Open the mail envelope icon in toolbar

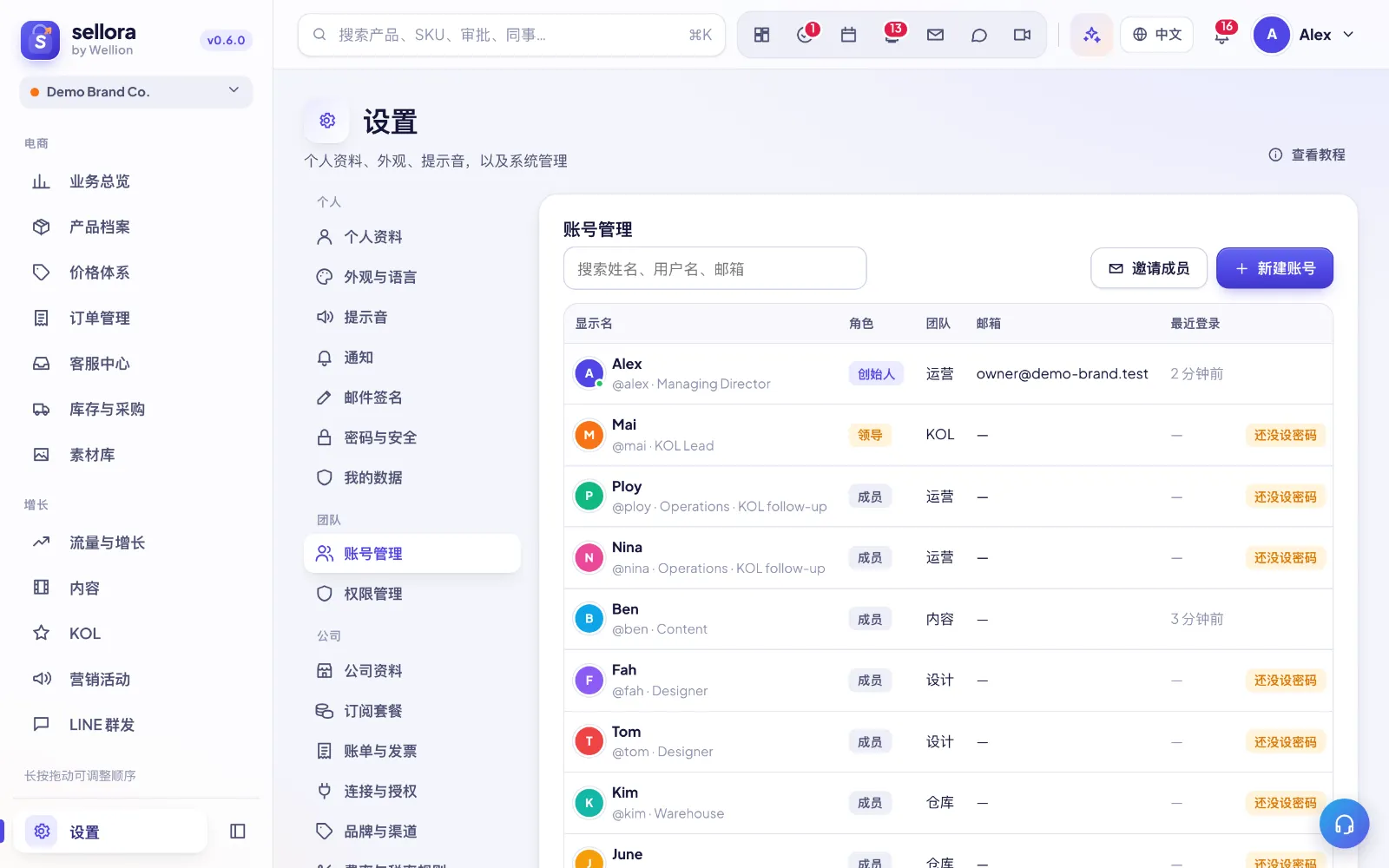tap(935, 35)
